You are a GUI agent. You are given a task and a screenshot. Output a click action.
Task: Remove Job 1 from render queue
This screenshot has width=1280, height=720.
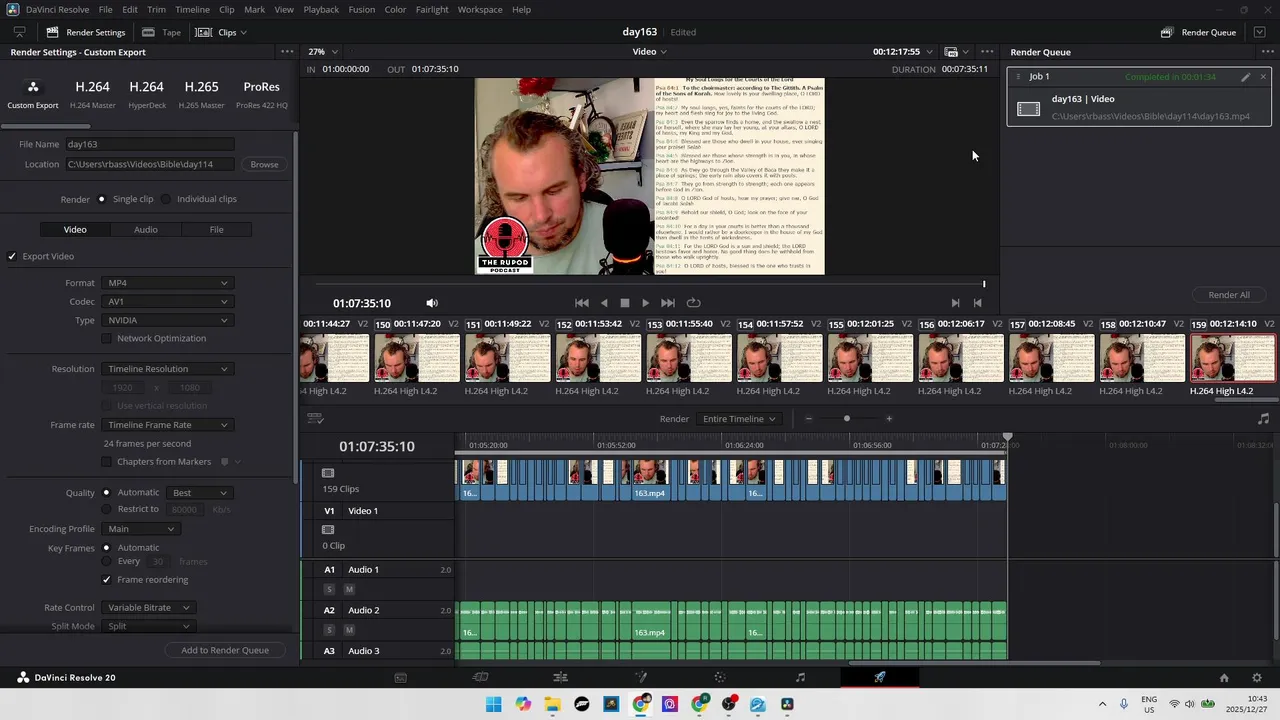[x=1263, y=77]
